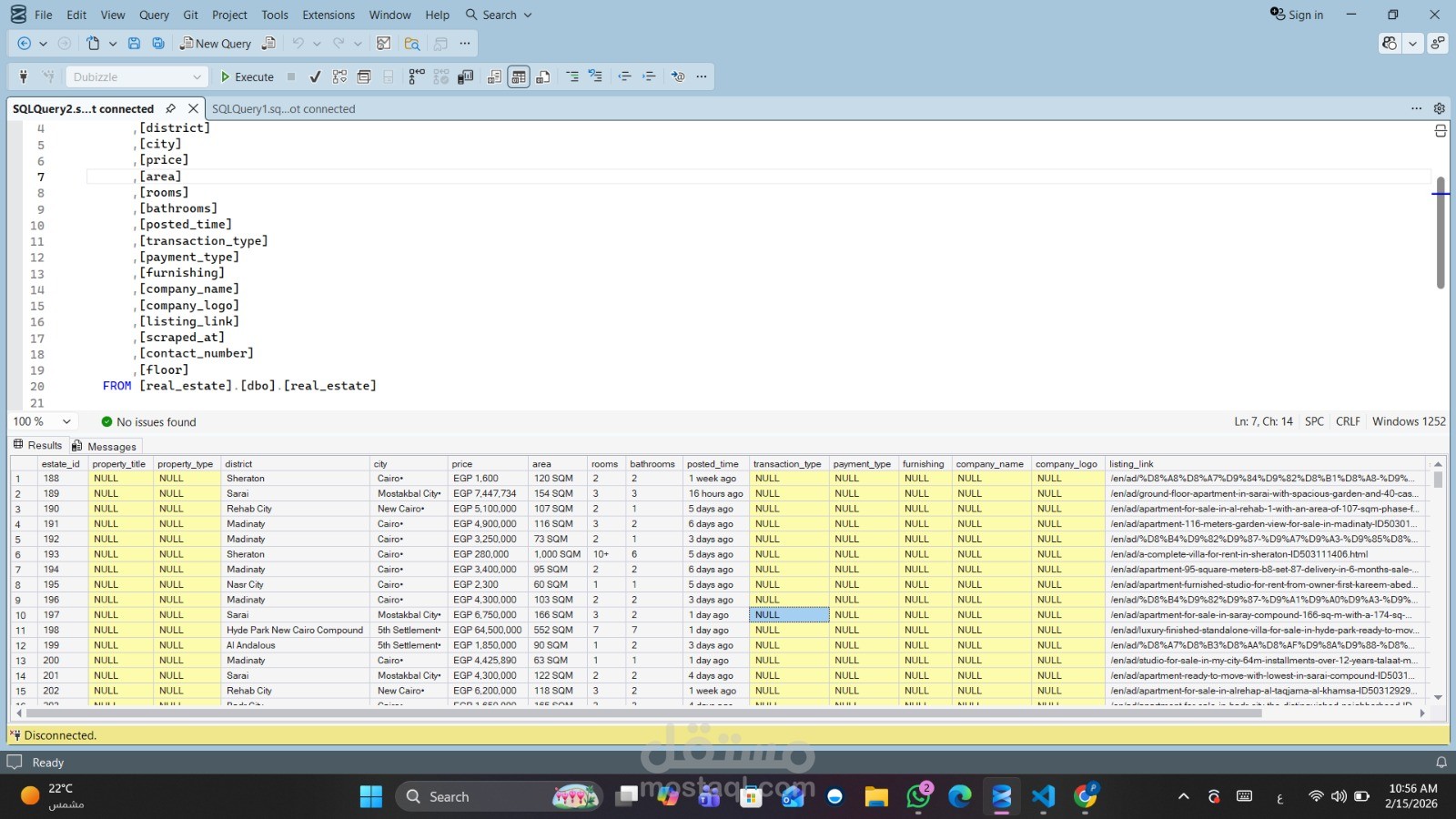Switch to SQLQuery1.sql tab
This screenshot has width=1456, height=819.
point(283,108)
